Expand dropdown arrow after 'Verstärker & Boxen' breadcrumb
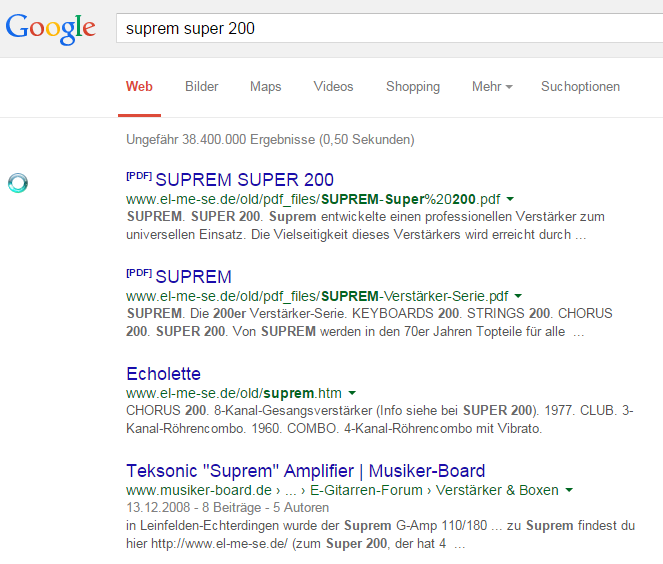 [569, 491]
